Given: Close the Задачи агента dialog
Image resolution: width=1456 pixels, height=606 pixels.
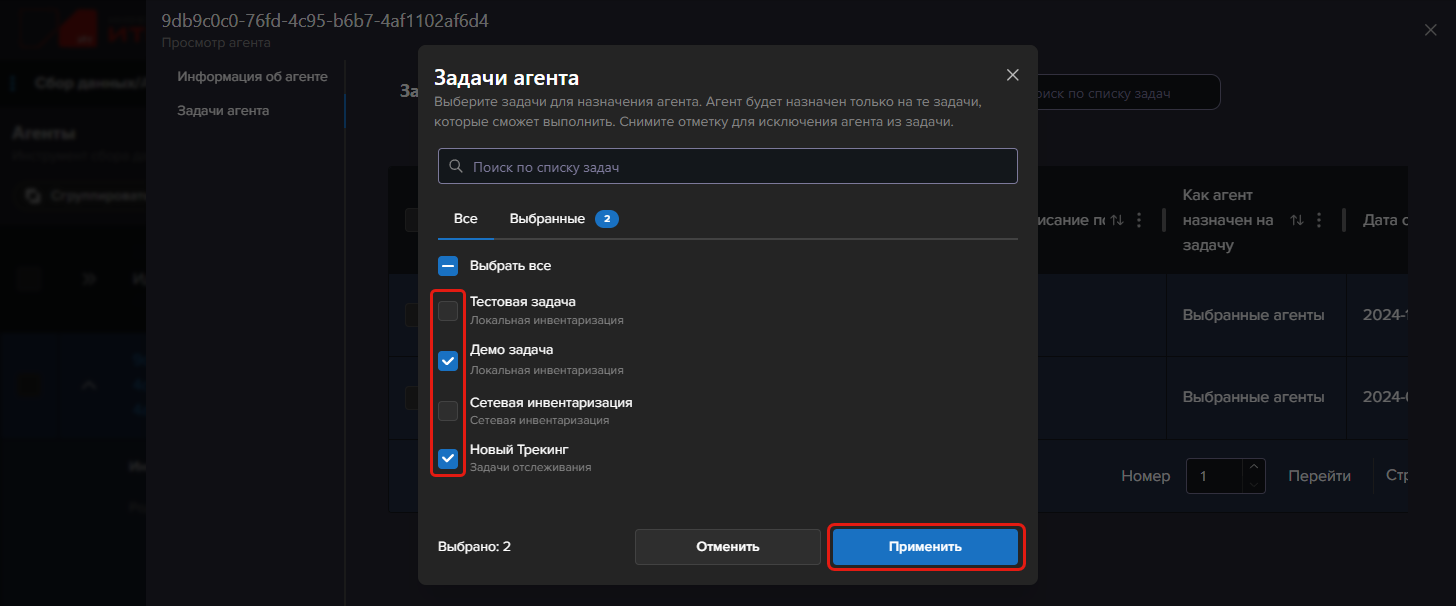Looking at the screenshot, I should coord(1012,75).
